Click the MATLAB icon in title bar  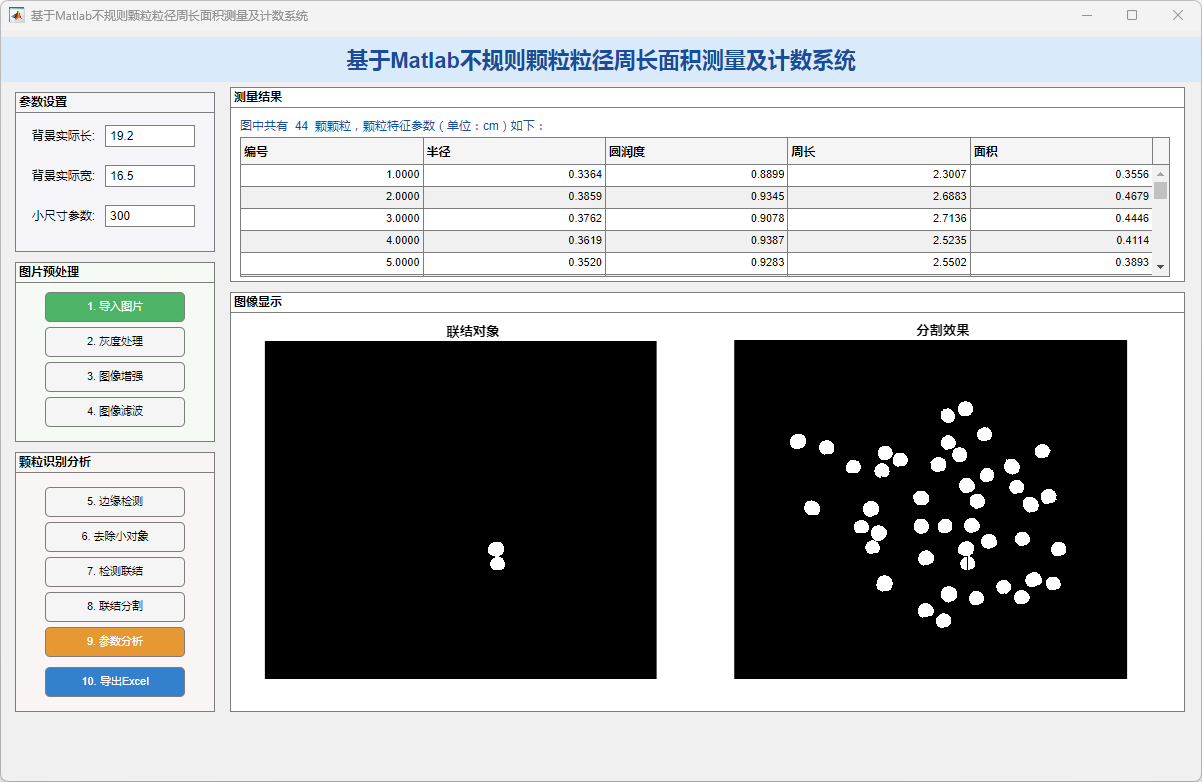pos(17,15)
